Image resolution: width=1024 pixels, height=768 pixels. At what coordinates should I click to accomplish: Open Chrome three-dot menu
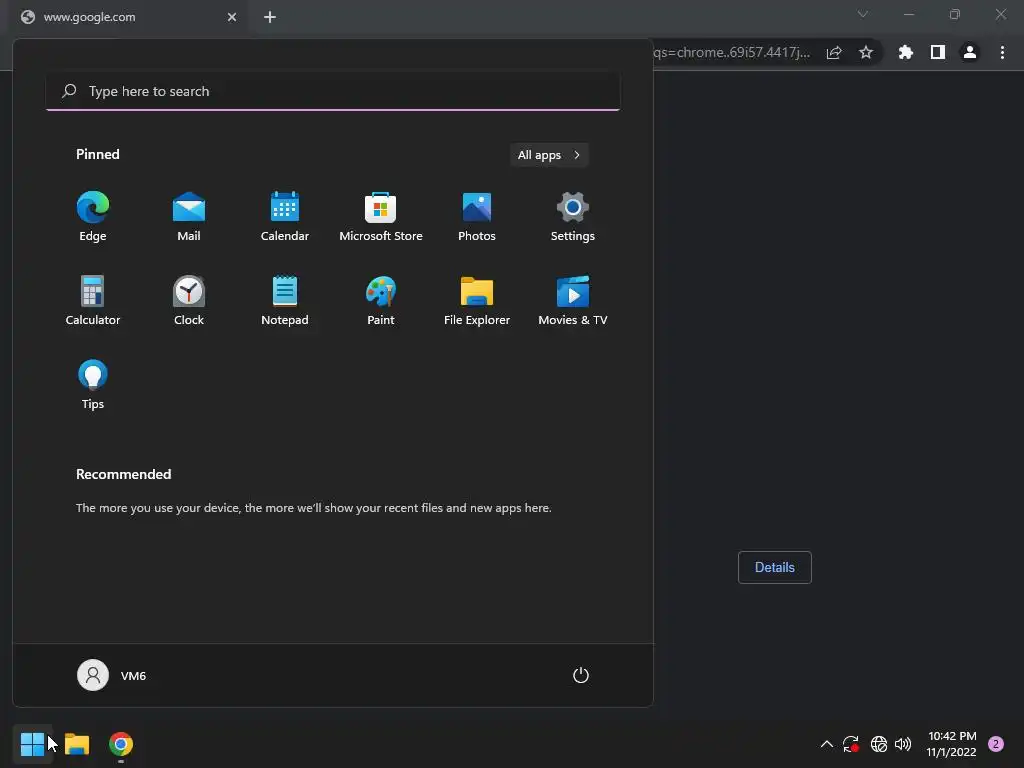[1002, 52]
